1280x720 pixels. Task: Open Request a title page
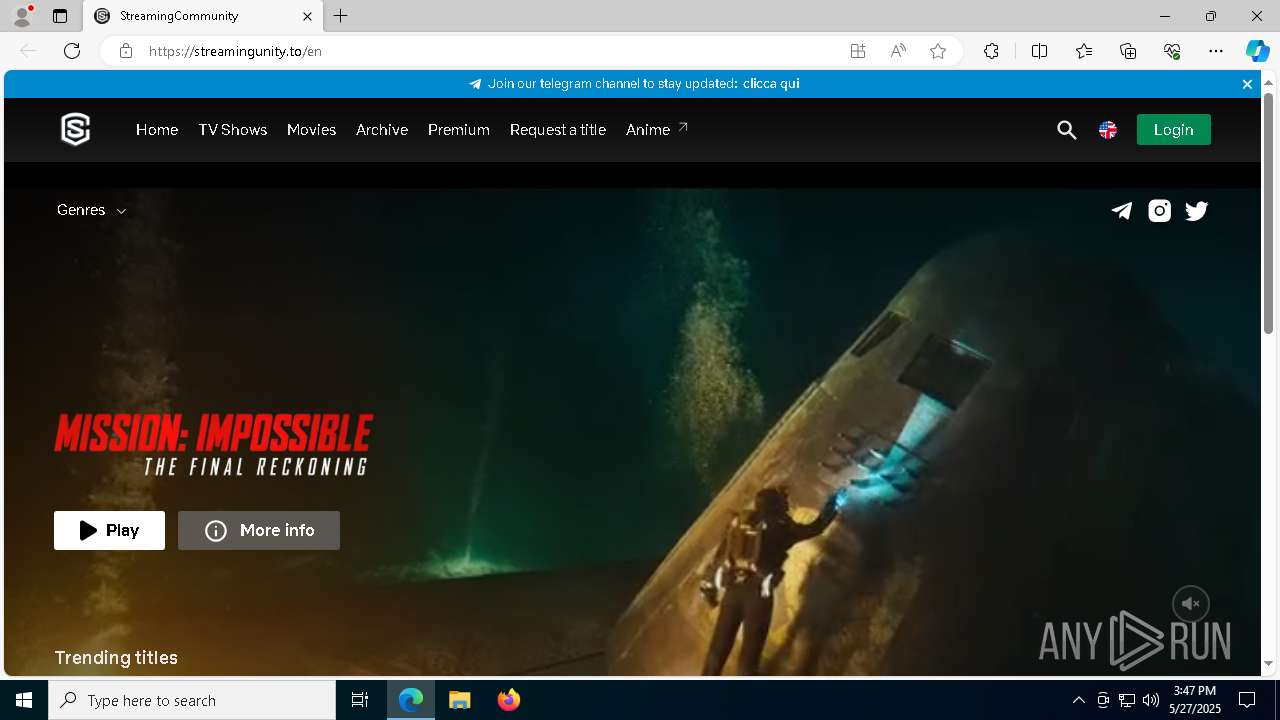click(x=558, y=130)
